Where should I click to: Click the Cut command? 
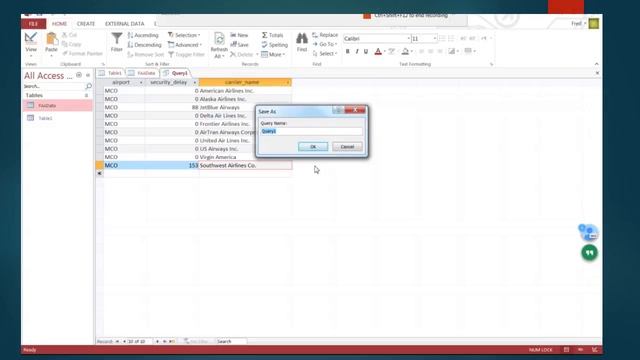[69, 35]
